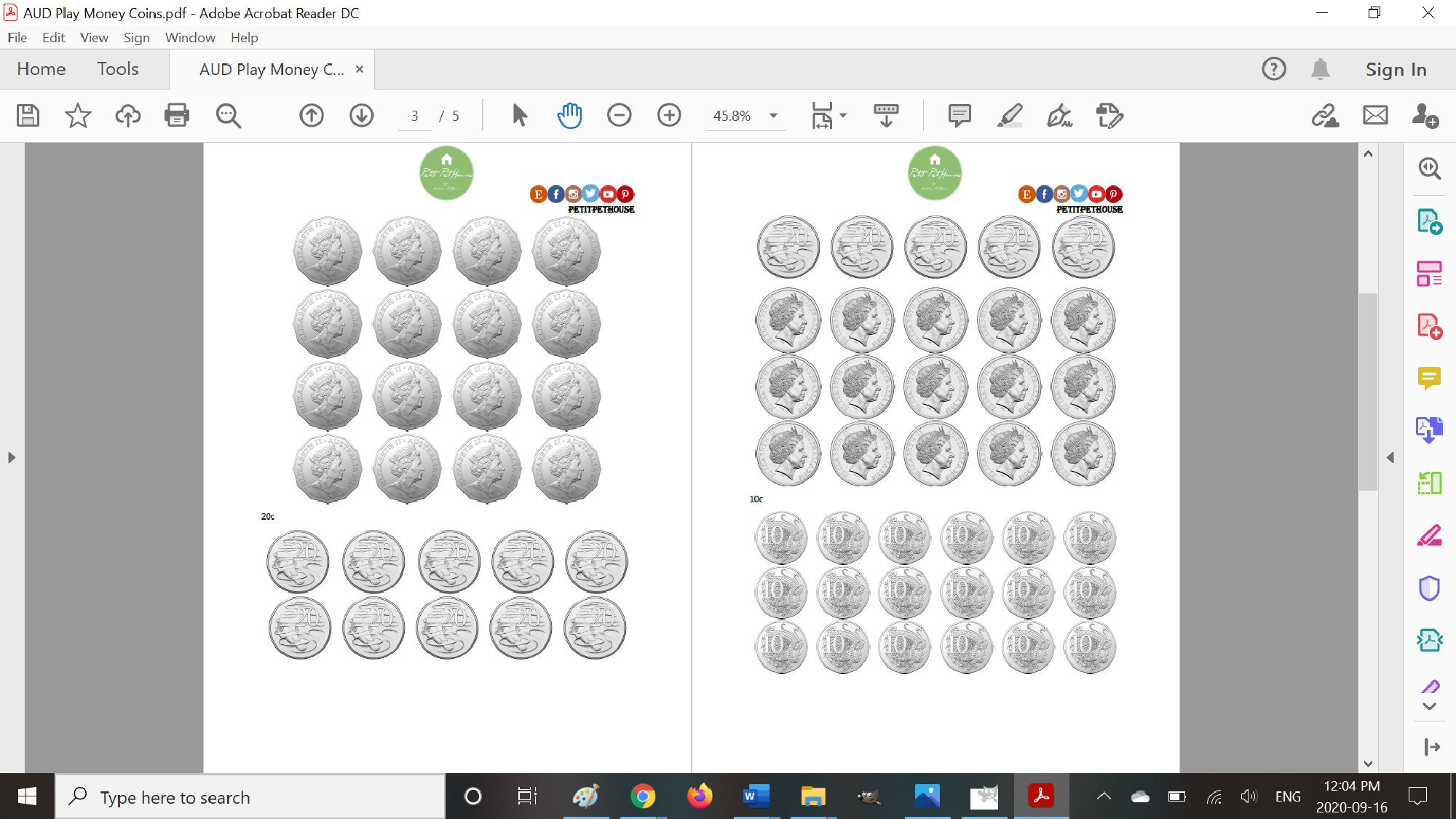The height and width of the screenshot is (819, 1456).
Task: Select the Highlight text tool
Action: [x=1009, y=115]
